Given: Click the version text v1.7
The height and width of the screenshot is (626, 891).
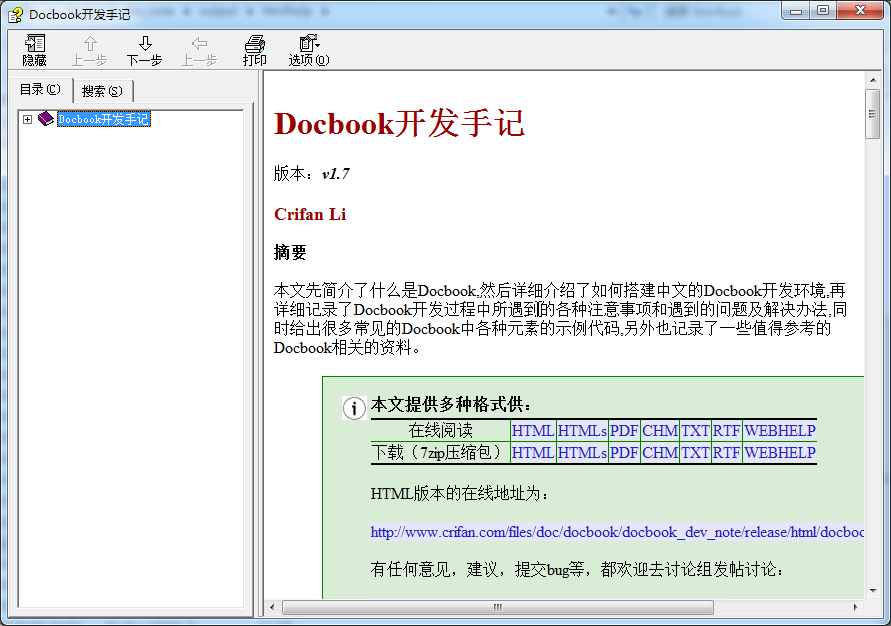Looking at the screenshot, I should tap(335, 173).
